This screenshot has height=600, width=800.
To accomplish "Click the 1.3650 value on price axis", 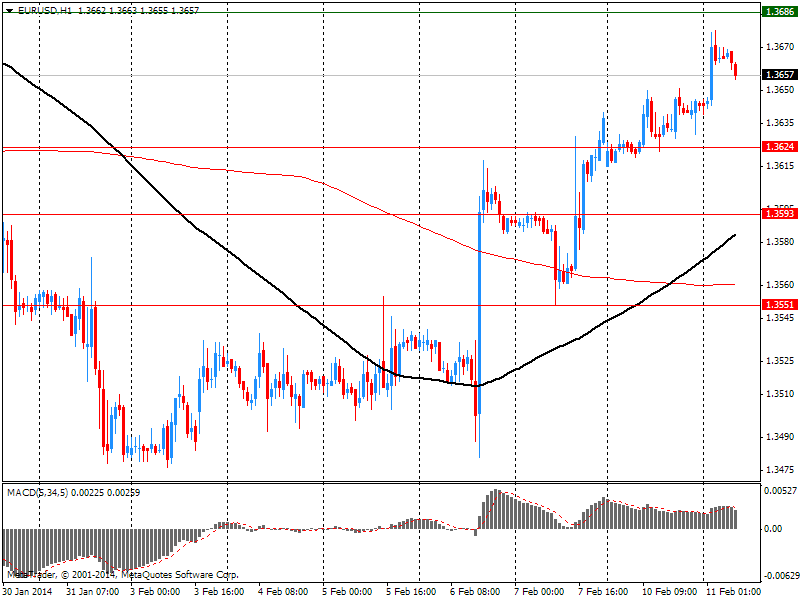I will coord(780,90).
